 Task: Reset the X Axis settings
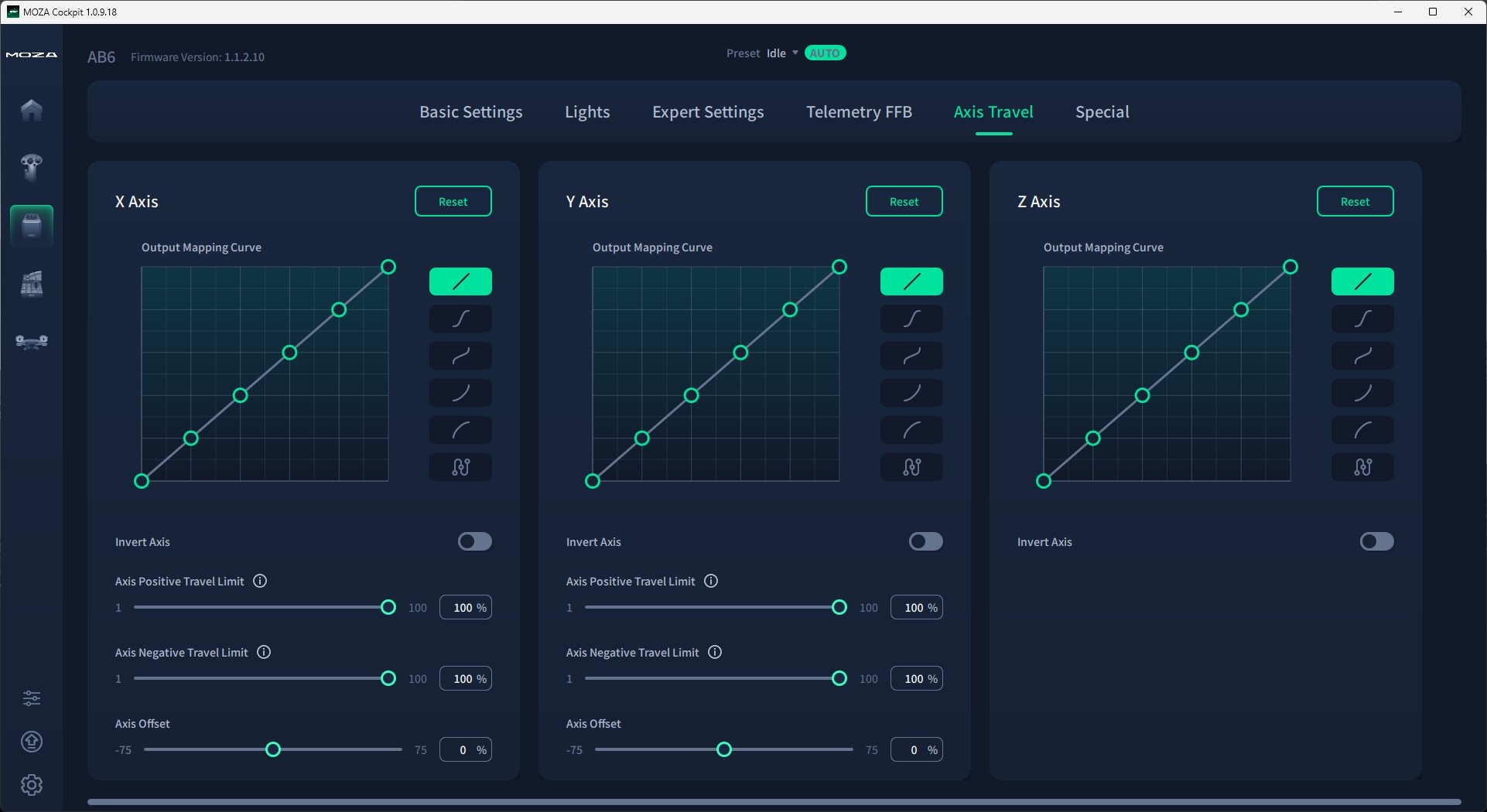pyautogui.click(x=453, y=201)
